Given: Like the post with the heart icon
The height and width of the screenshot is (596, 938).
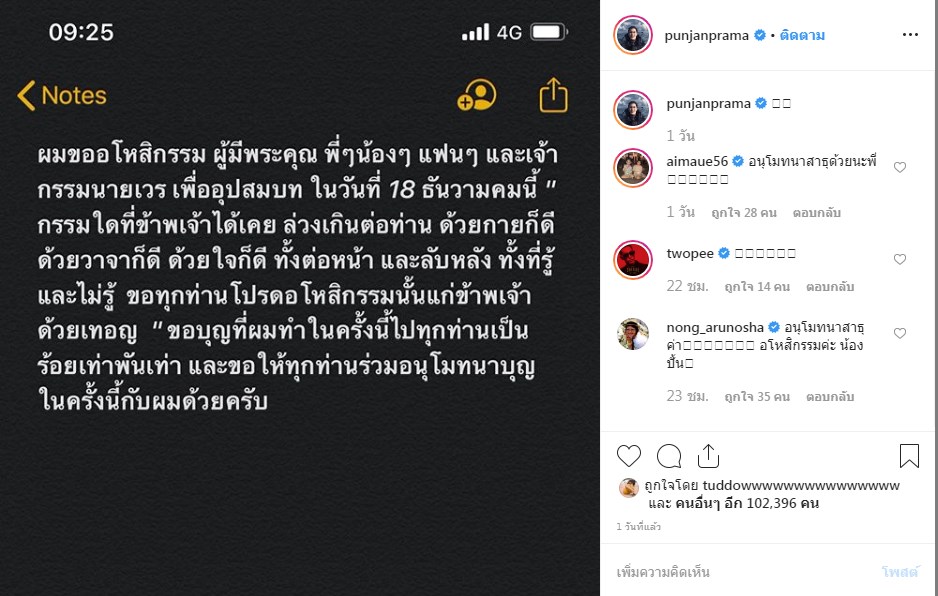Looking at the screenshot, I should click(629, 456).
